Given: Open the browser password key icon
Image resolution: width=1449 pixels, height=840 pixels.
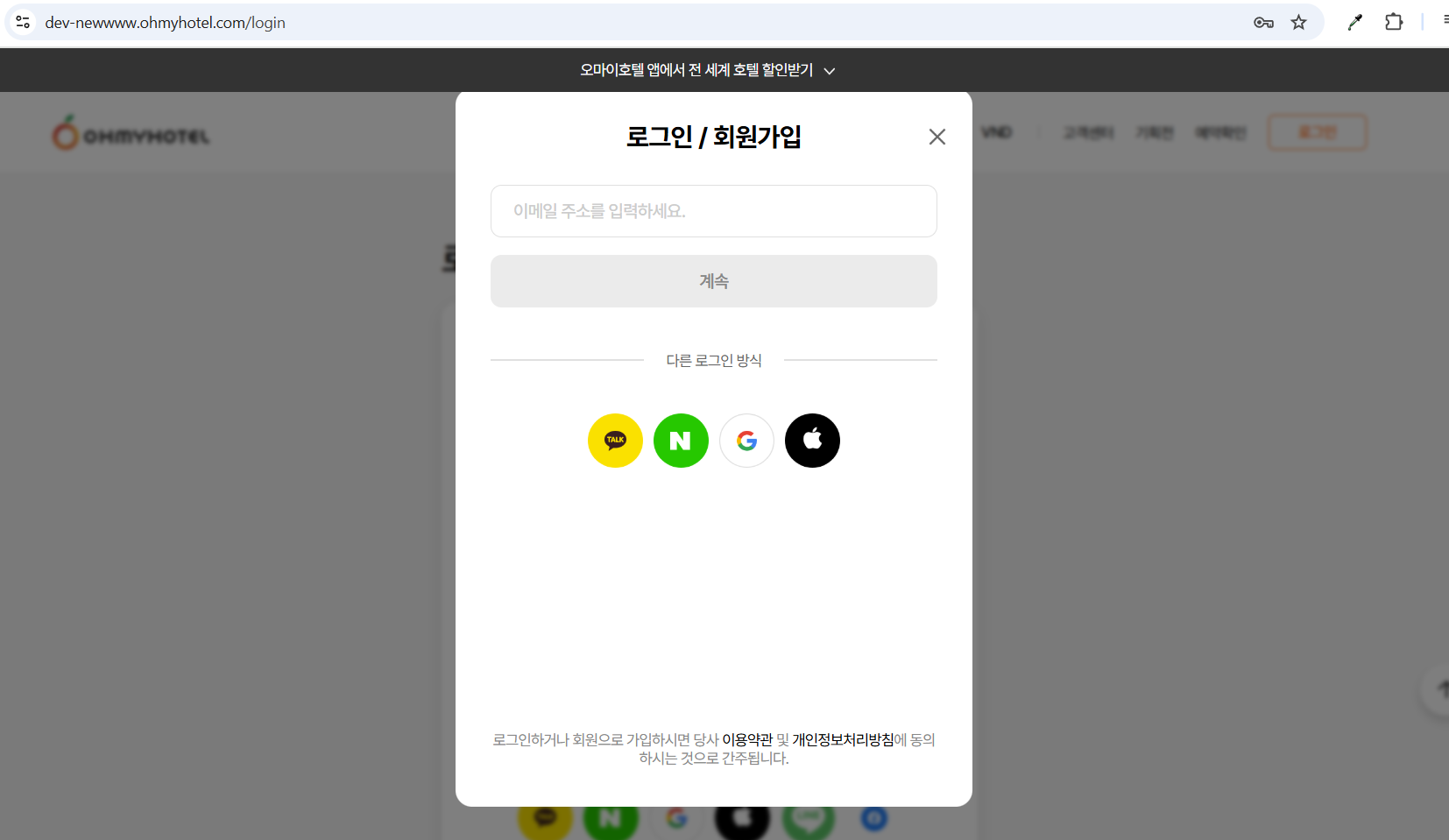Looking at the screenshot, I should point(1263,23).
